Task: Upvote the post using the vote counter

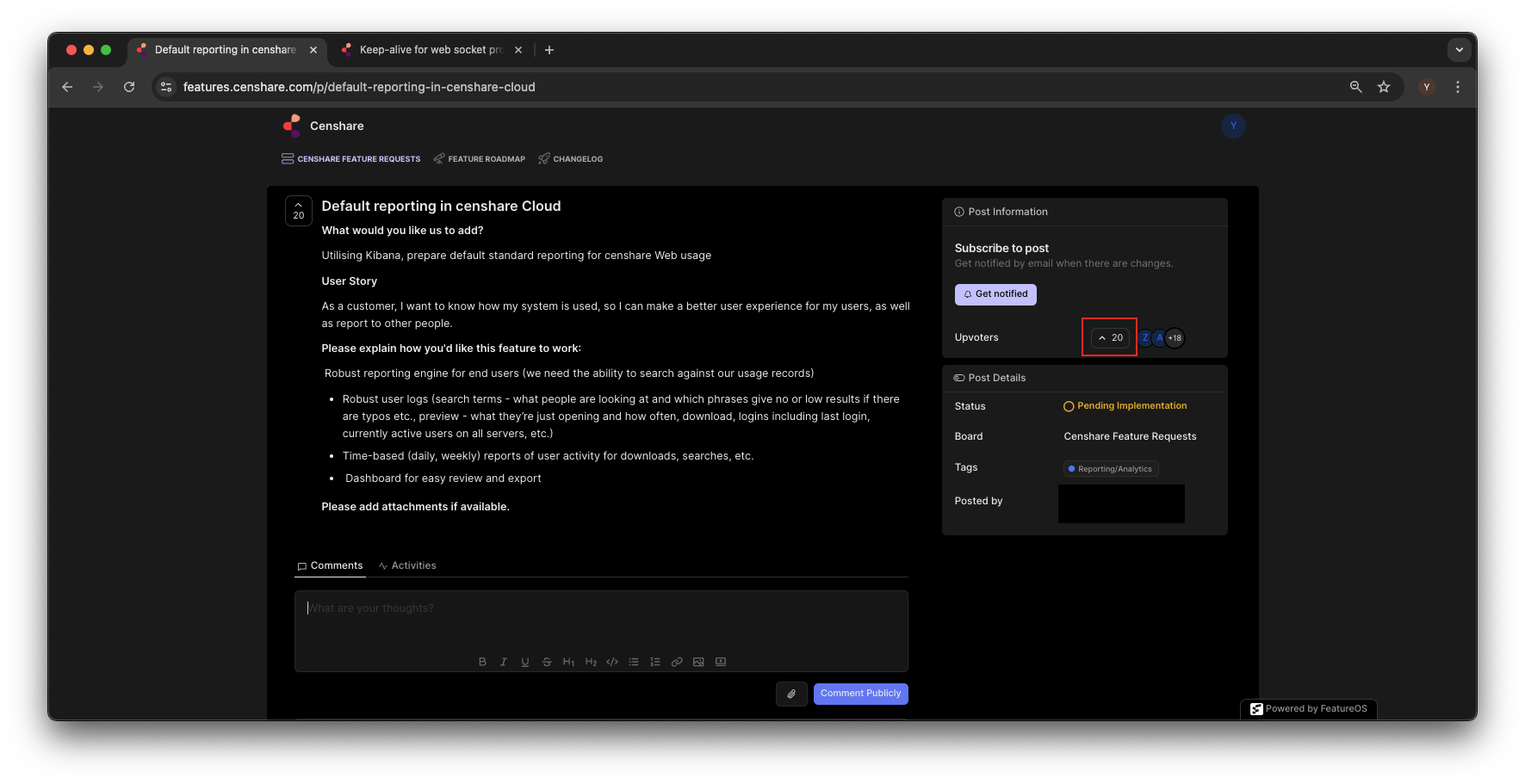Action: tap(1109, 337)
